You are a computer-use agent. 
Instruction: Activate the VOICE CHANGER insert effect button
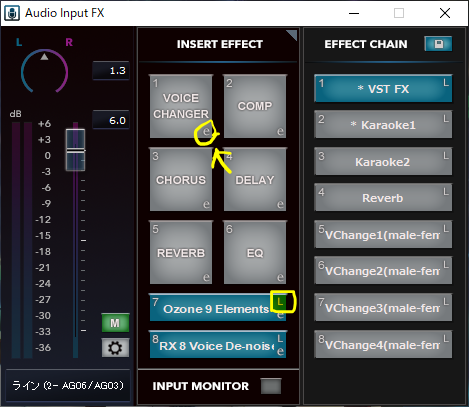(181, 106)
